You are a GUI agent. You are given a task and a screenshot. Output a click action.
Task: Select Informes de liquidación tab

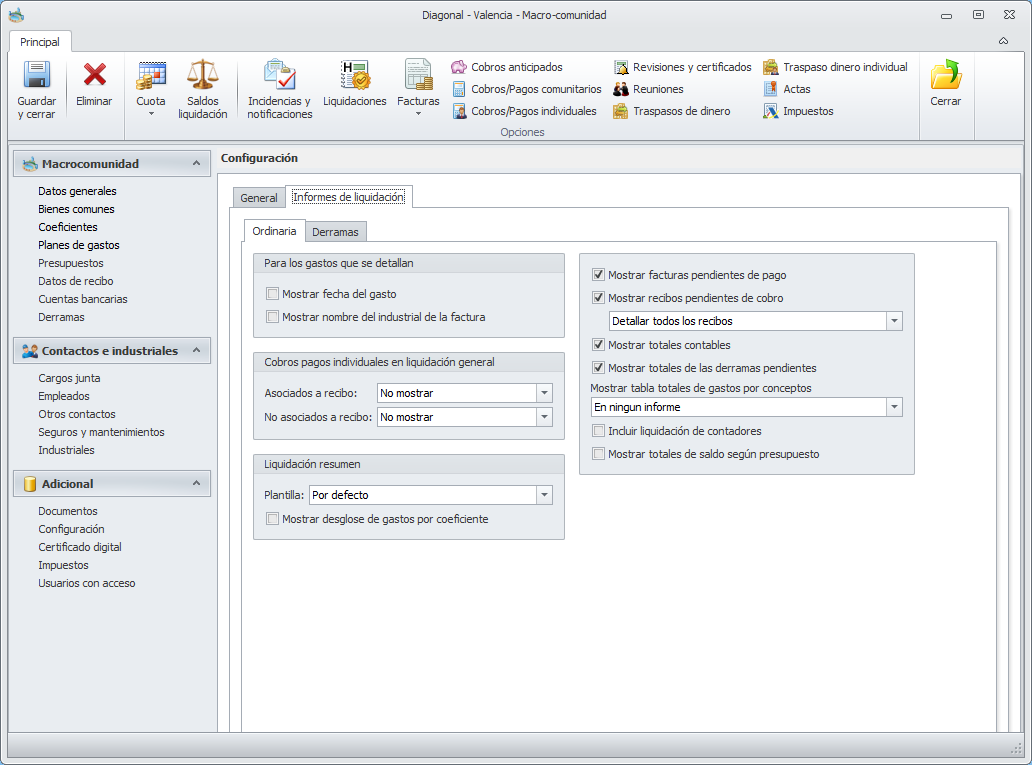(348, 197)
